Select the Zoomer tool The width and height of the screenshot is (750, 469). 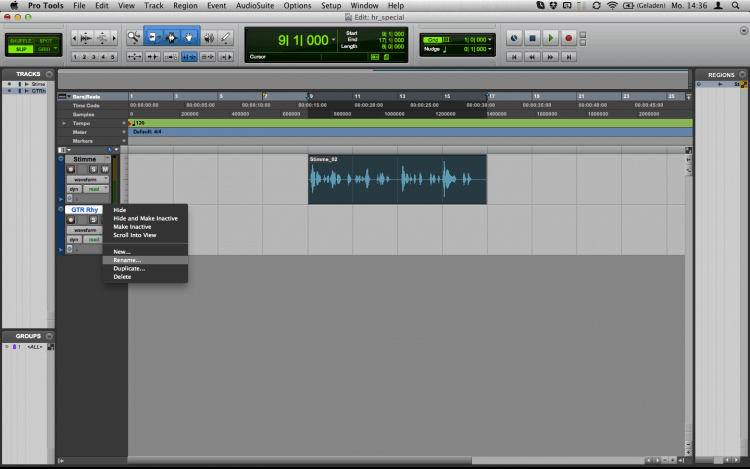(134, 37)
